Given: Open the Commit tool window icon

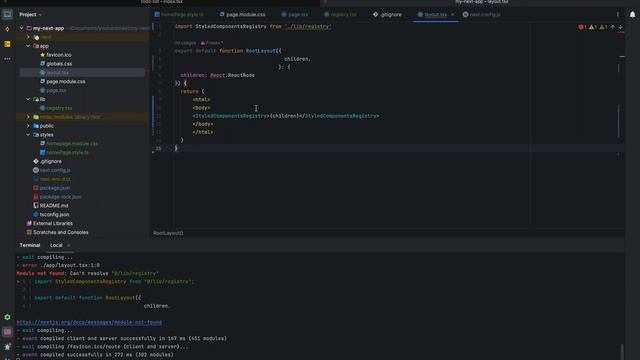Looking at the screenshot, I should point(7,29).
